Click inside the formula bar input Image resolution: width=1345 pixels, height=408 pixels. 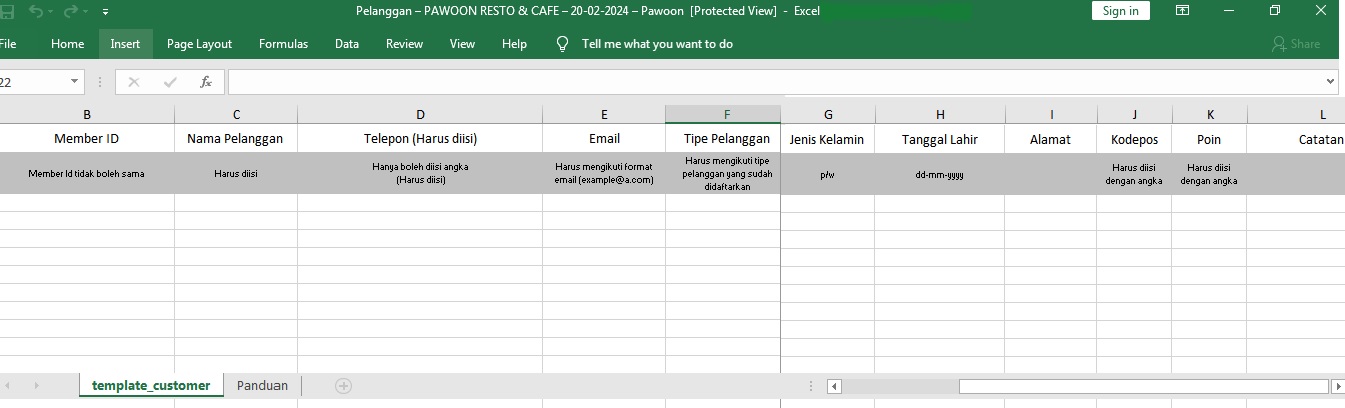pos(775,82)
